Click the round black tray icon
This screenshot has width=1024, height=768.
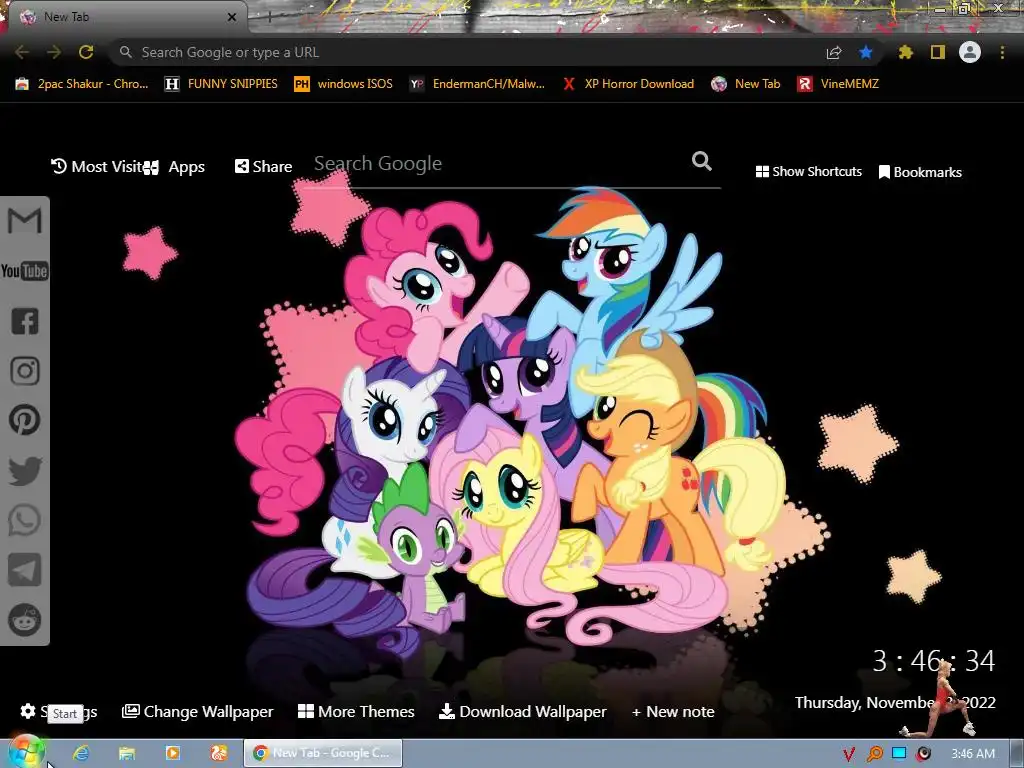click(x=923, y=754)
